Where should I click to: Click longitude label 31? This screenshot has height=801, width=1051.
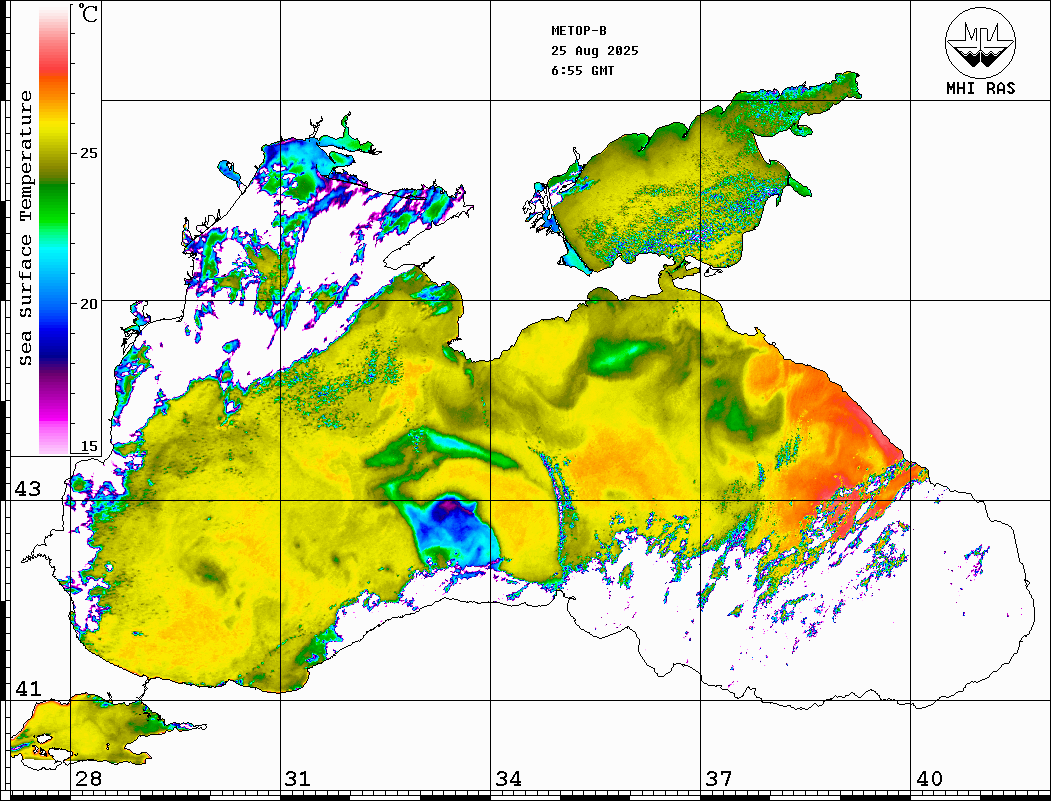[x=298, y=778]
